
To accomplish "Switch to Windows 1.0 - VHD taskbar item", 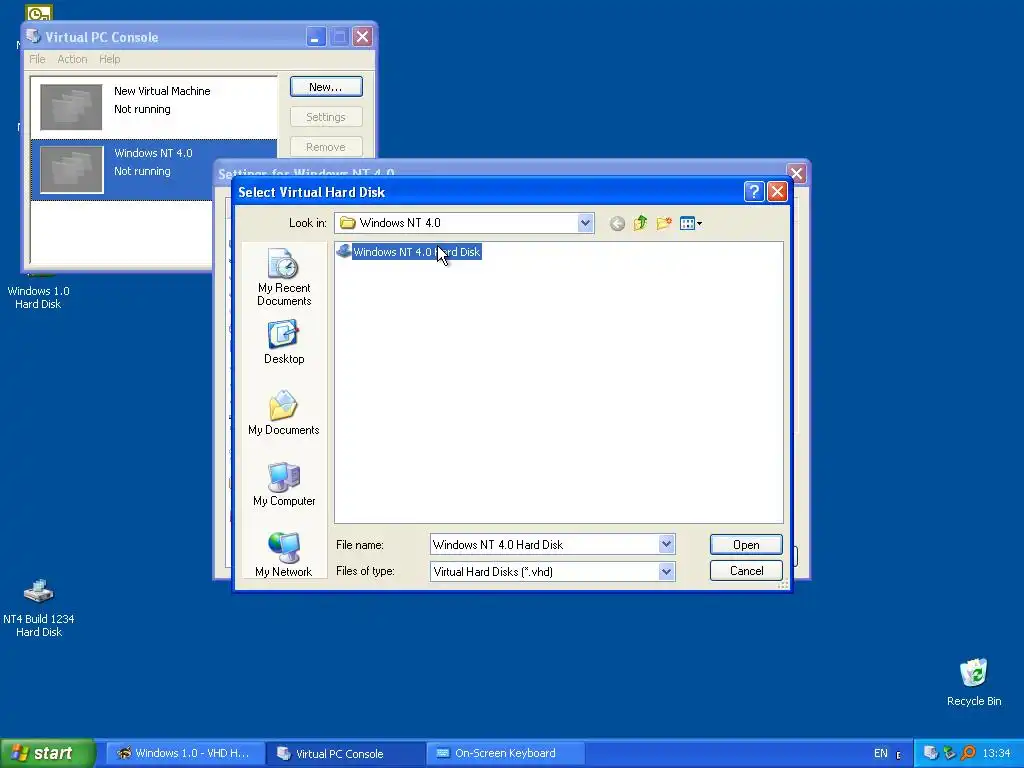I will (x=185, y=753).
